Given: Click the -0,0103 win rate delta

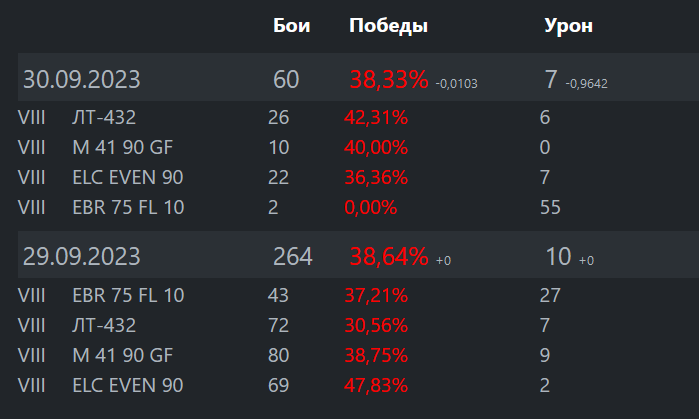Looking at the screenshot, I should tap(456, 84).
